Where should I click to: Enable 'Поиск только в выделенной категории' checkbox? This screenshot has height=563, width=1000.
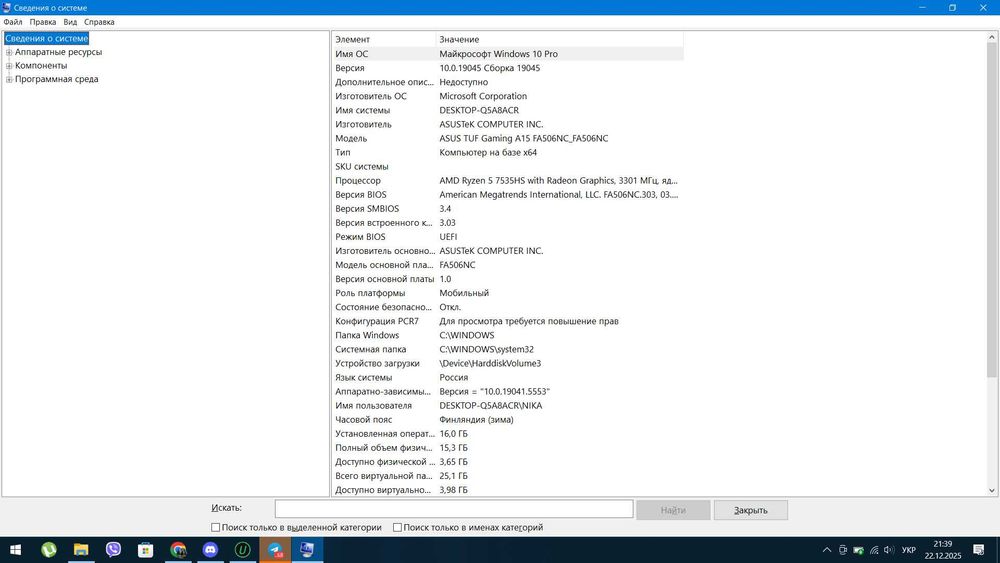click(216, 527)
